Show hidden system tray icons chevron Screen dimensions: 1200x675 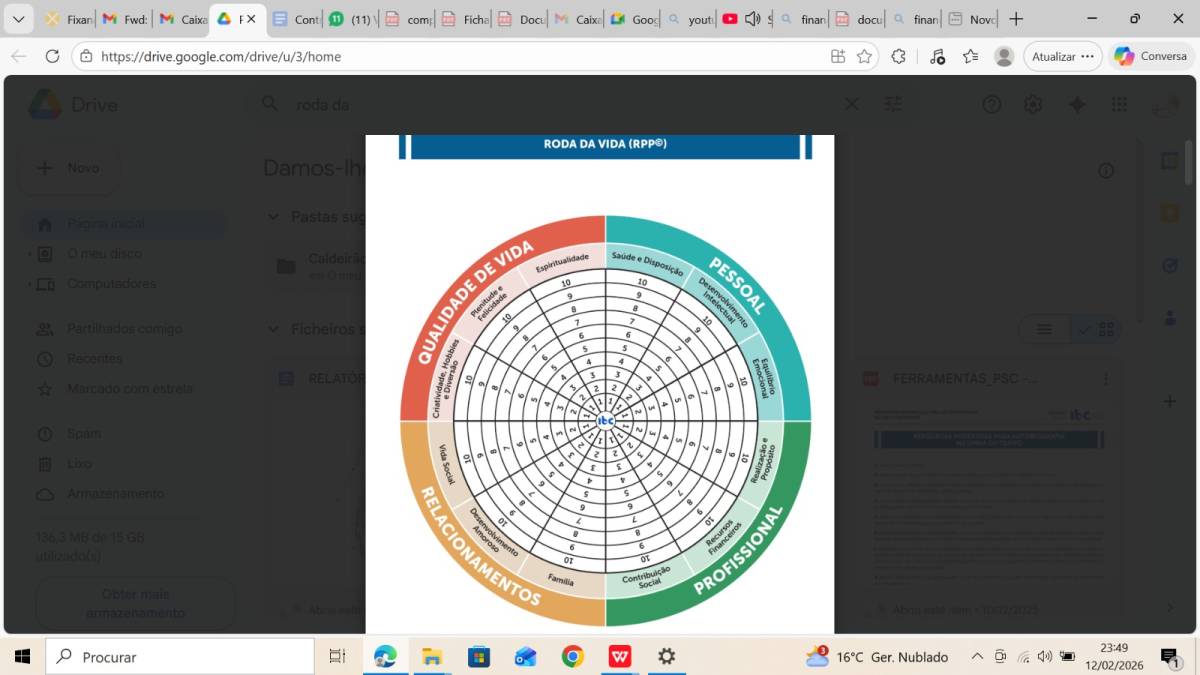(977, 657)
